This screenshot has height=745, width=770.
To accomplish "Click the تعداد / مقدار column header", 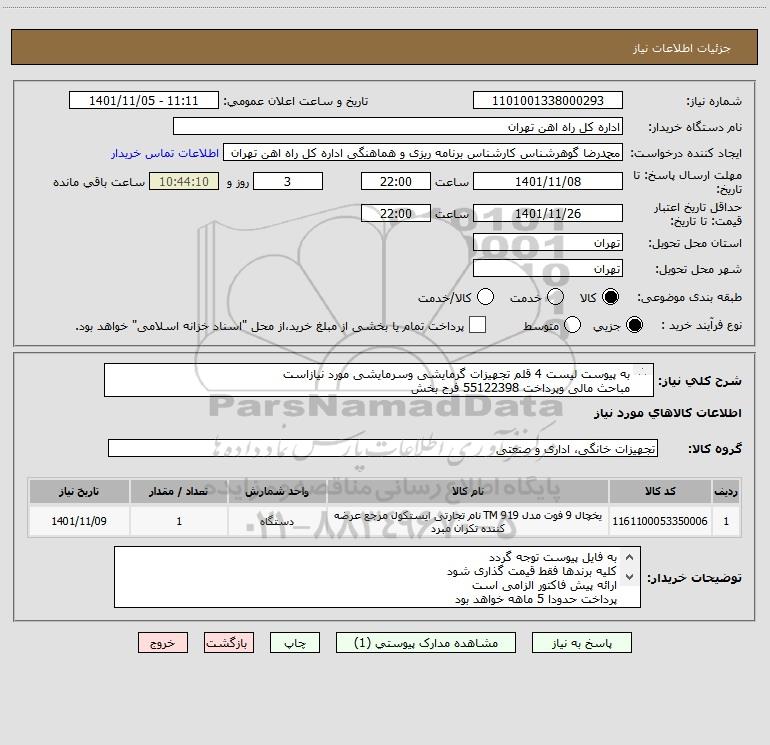I will click(179, 491).
